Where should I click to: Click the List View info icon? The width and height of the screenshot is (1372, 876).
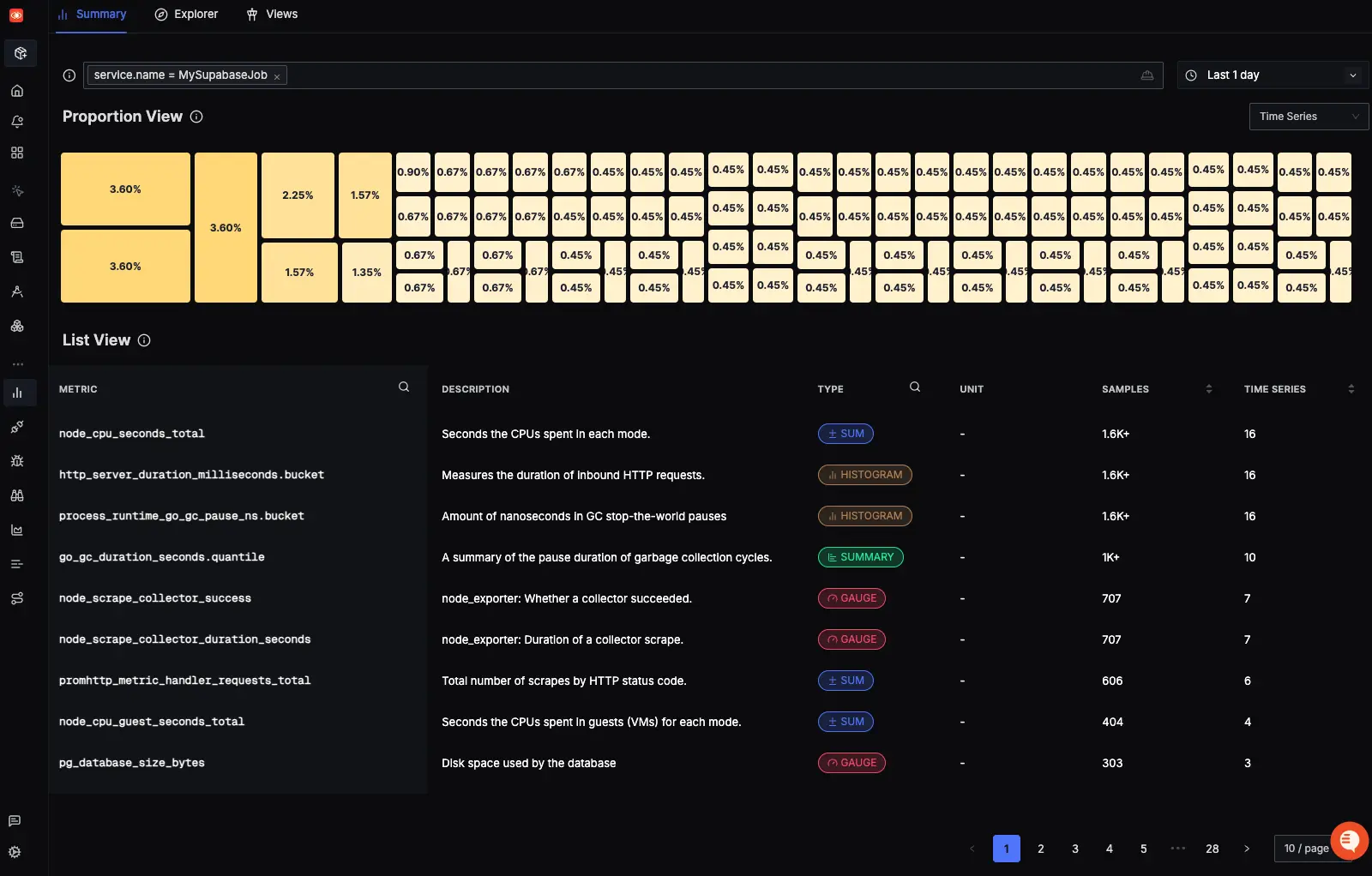click(x=144, y=340)
